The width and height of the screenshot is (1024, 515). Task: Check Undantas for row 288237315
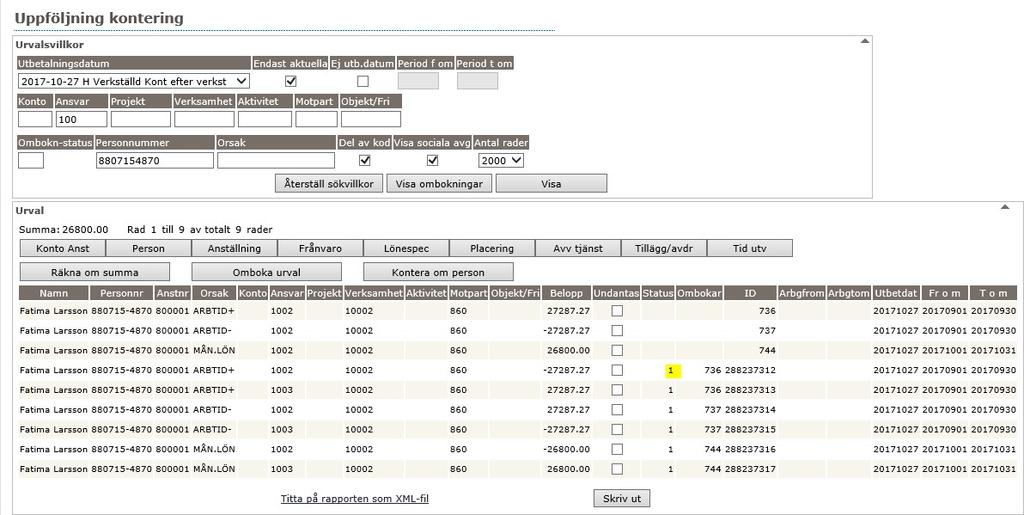[x=616, y=429]
